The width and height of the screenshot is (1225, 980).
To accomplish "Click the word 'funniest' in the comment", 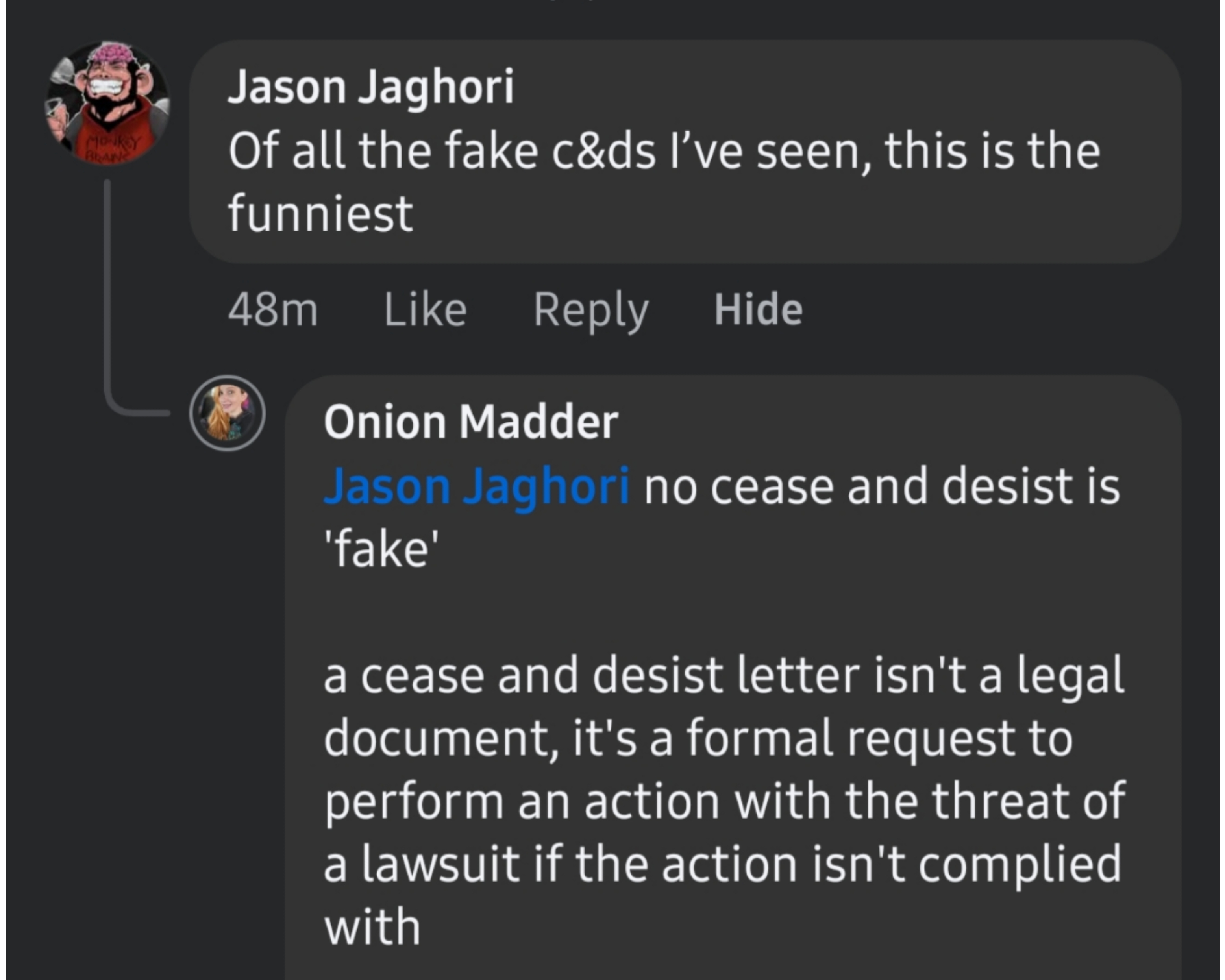I will (320, 214).
